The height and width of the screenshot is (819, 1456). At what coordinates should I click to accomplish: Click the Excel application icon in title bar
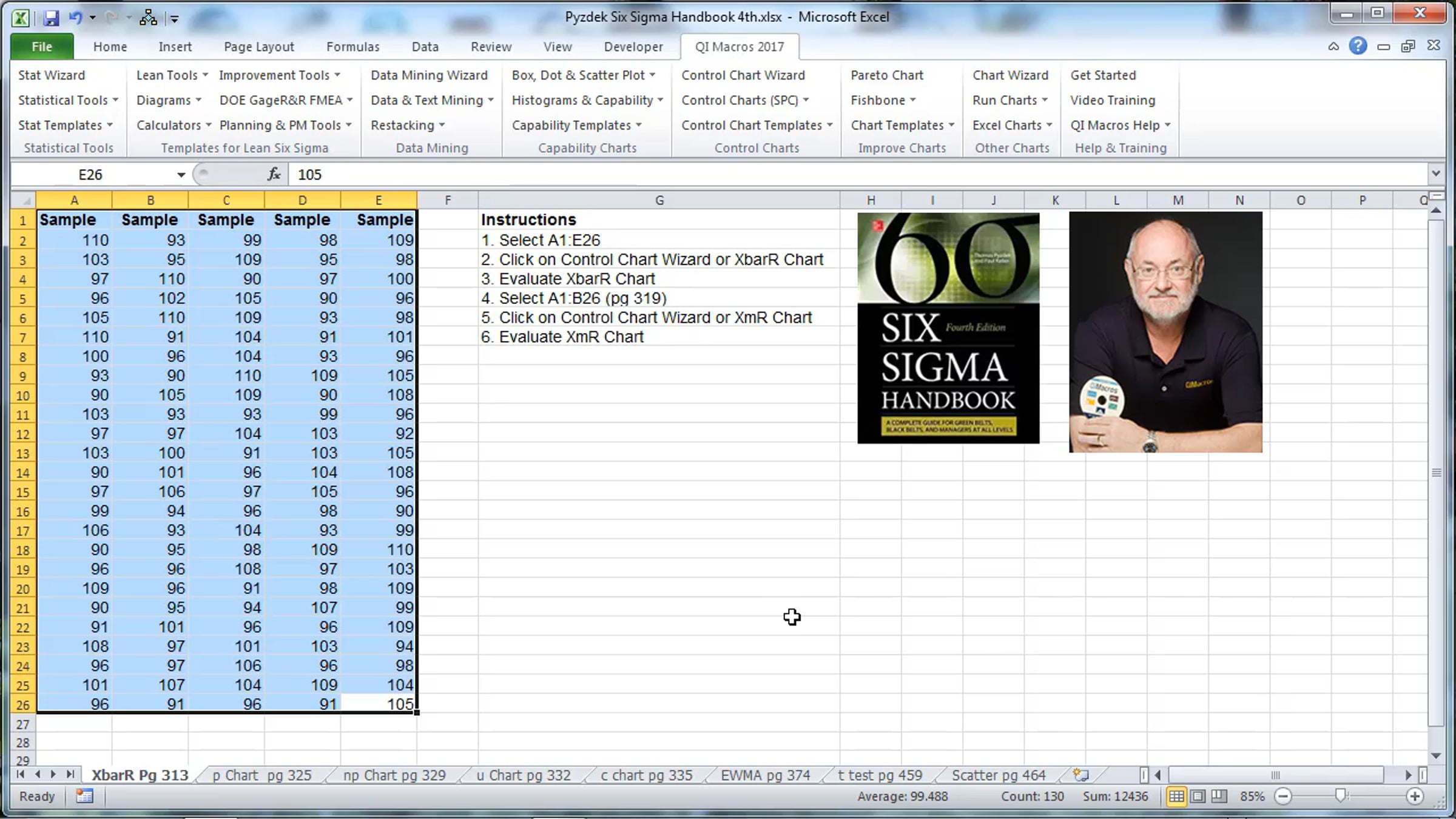tap(21, 18)
